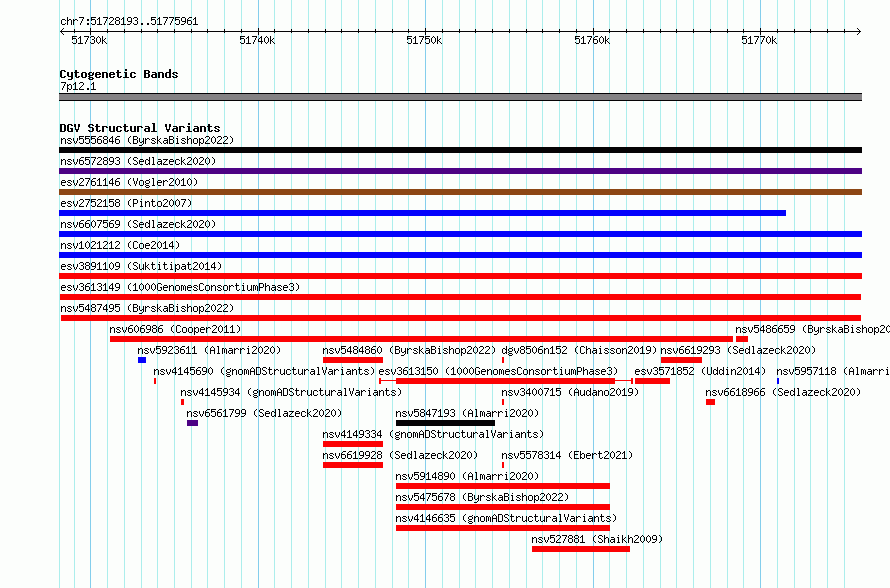The image size is (890, 588).
Task: Click nsv5578314 (Ebert2021) label
Action: click(567, 455)
